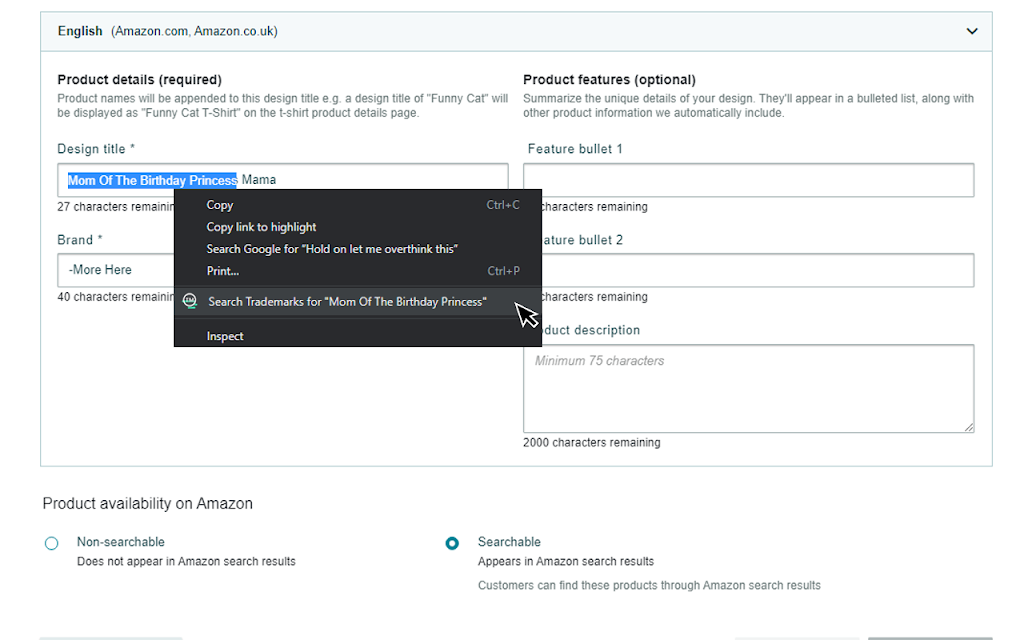Click Copy link to highlight
This screenshot has height=640, width=1024.
[261, 227]
